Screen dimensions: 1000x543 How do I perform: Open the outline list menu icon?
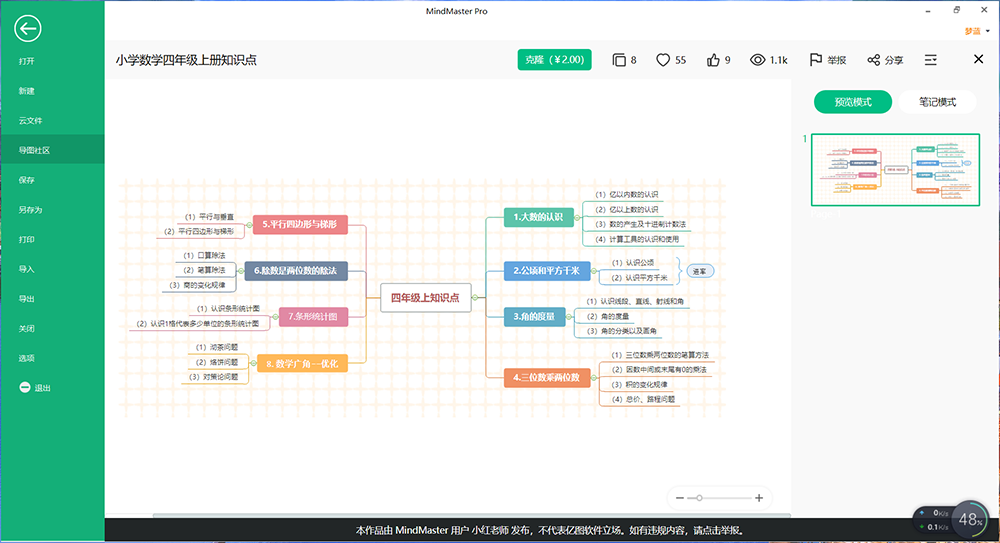click(930, 60)
